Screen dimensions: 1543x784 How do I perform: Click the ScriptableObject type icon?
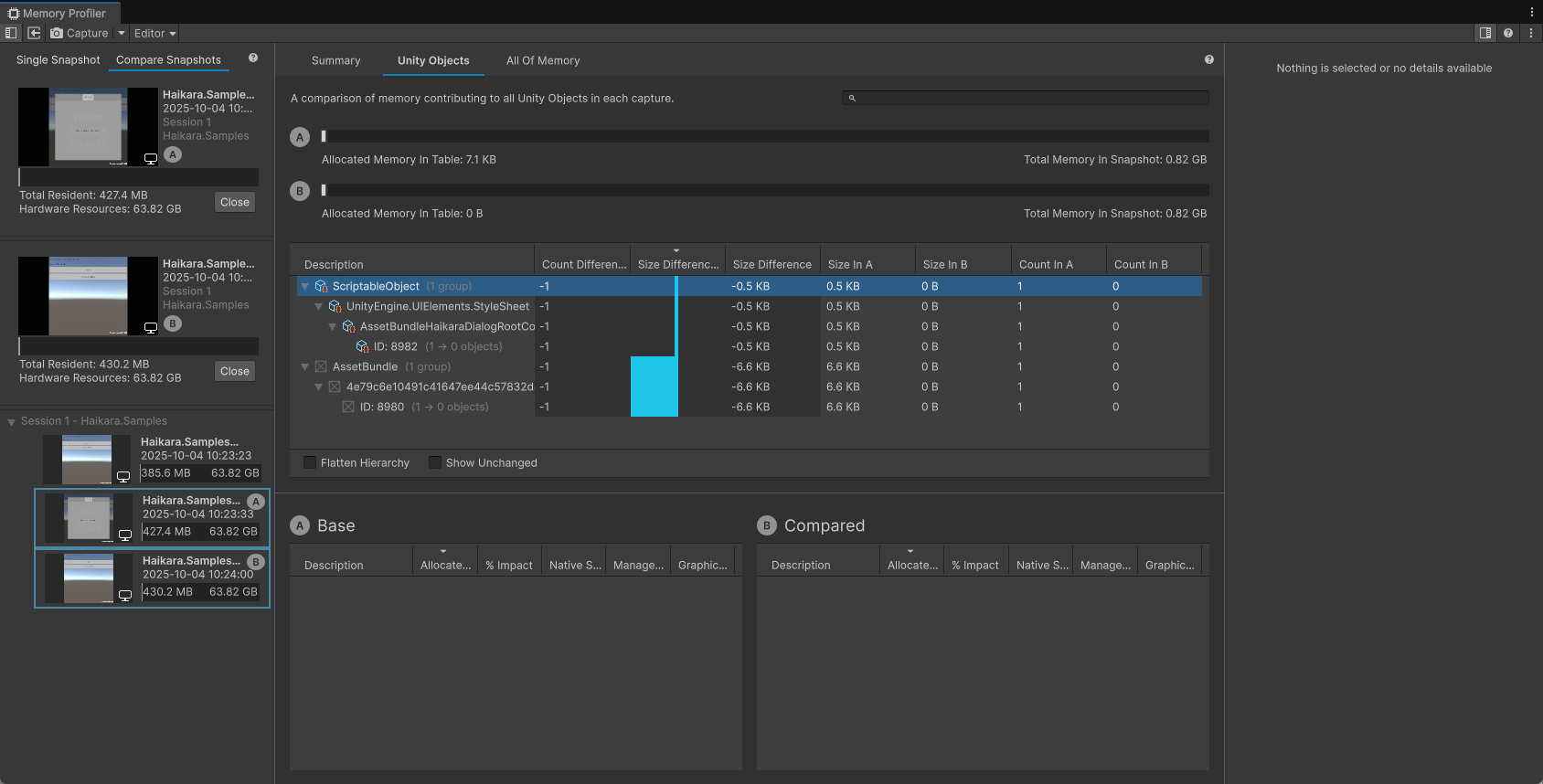[x=321, y=287]
